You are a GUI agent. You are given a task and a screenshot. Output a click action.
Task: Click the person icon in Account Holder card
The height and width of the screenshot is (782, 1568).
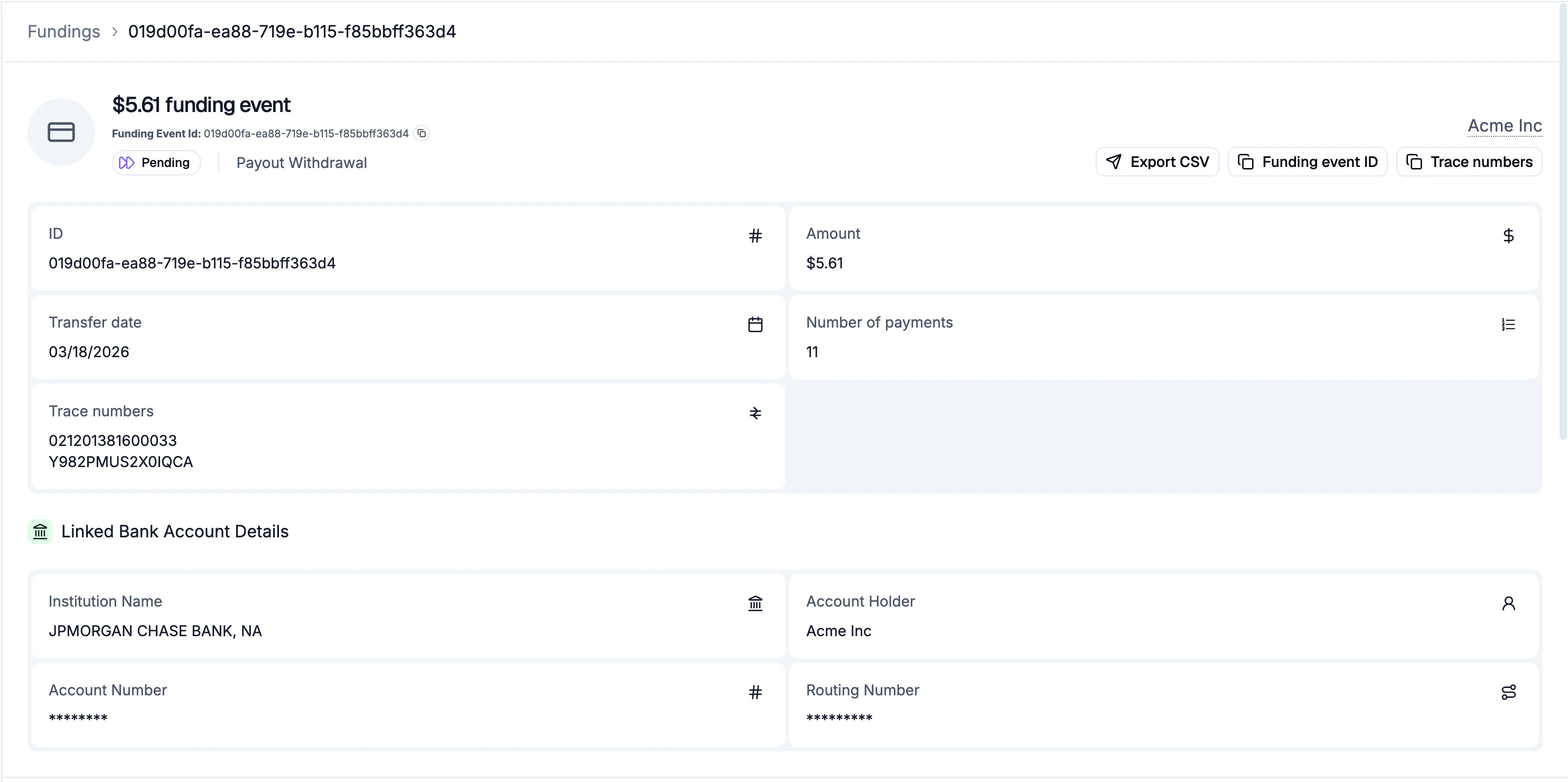pyautogui.click(x=1508, y=603)
